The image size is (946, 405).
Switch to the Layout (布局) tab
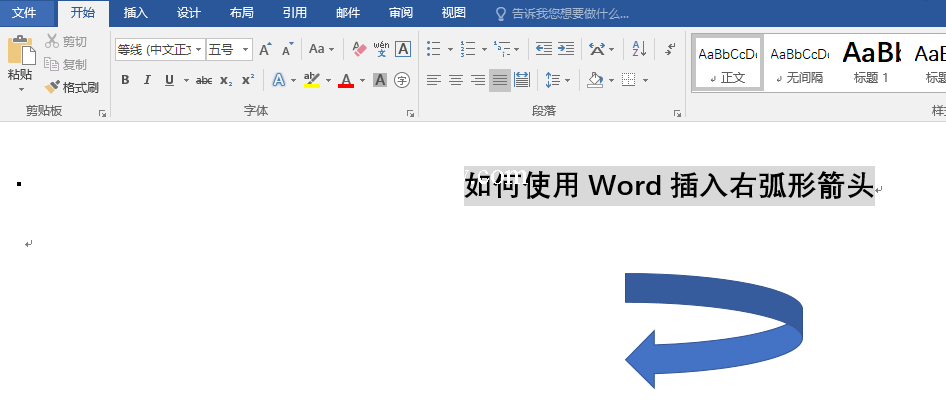pyautogui.click(x=242, y=13)
